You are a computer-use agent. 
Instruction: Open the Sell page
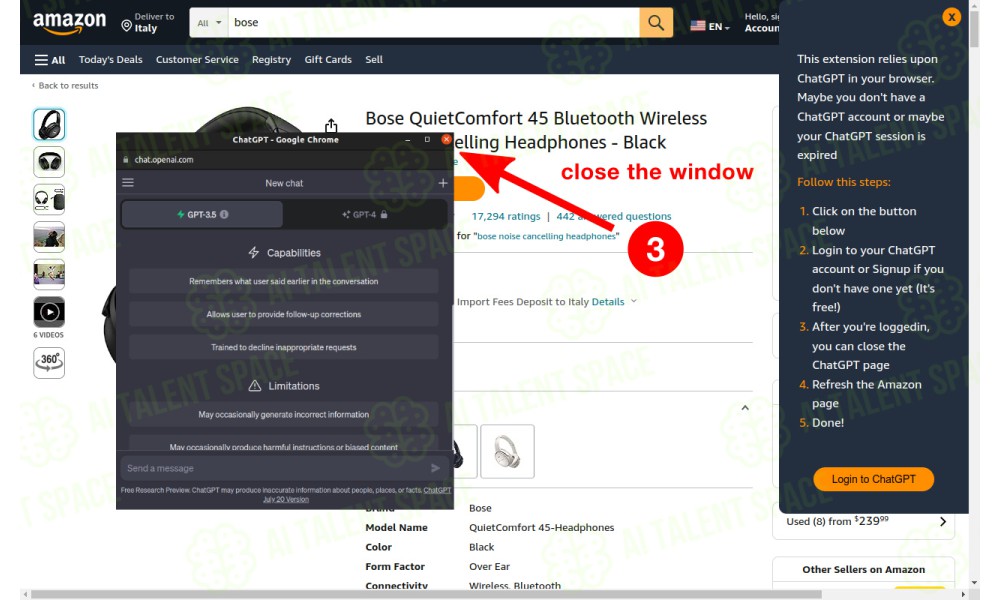click(374, 59)
